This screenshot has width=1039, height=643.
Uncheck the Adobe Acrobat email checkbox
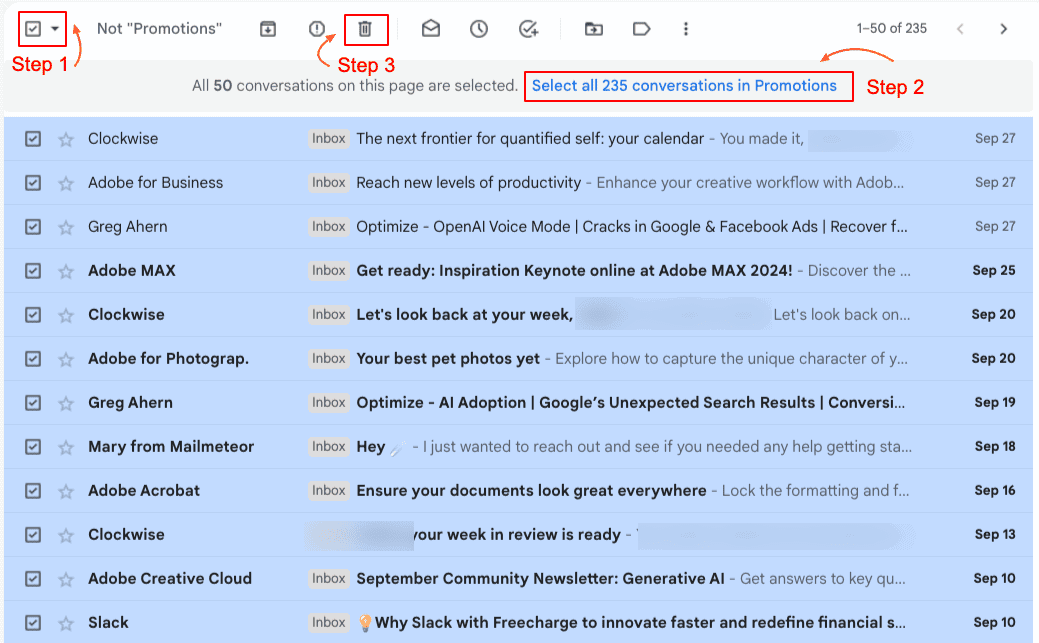pyautogui.click(x=32, y=491)
